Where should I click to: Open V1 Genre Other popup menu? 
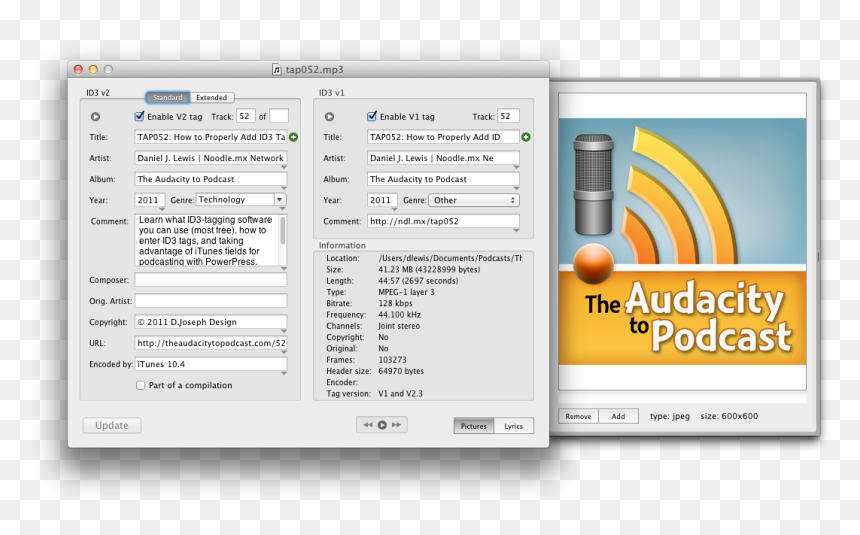point(474,200)
